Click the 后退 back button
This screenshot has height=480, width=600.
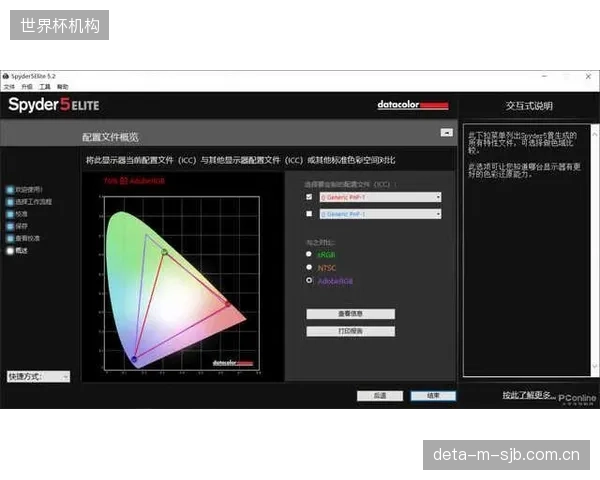point(380,396)
